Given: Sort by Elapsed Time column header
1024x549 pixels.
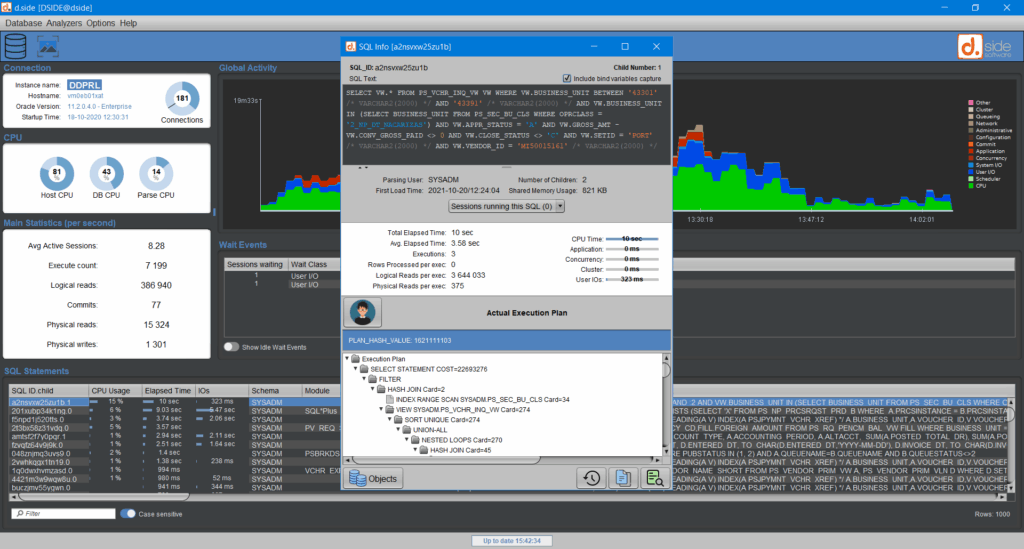Looking at the screenshot, I should (x=168, y=390).
